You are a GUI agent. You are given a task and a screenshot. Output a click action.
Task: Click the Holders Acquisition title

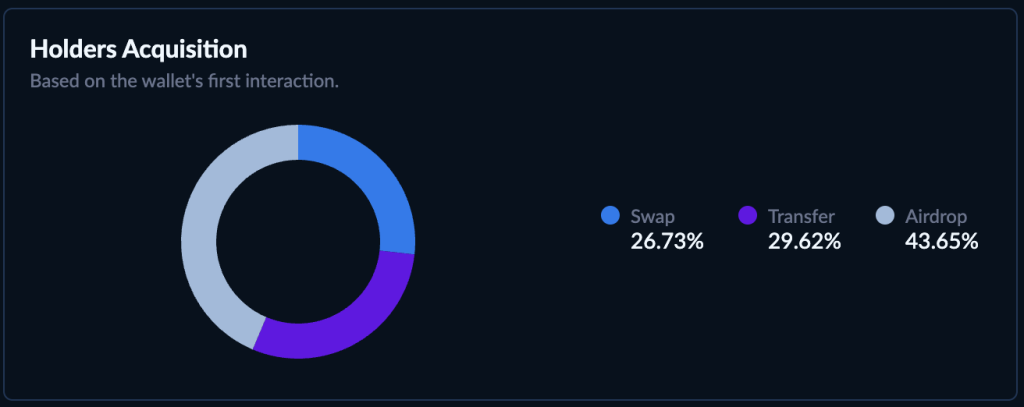click(138, 49)
